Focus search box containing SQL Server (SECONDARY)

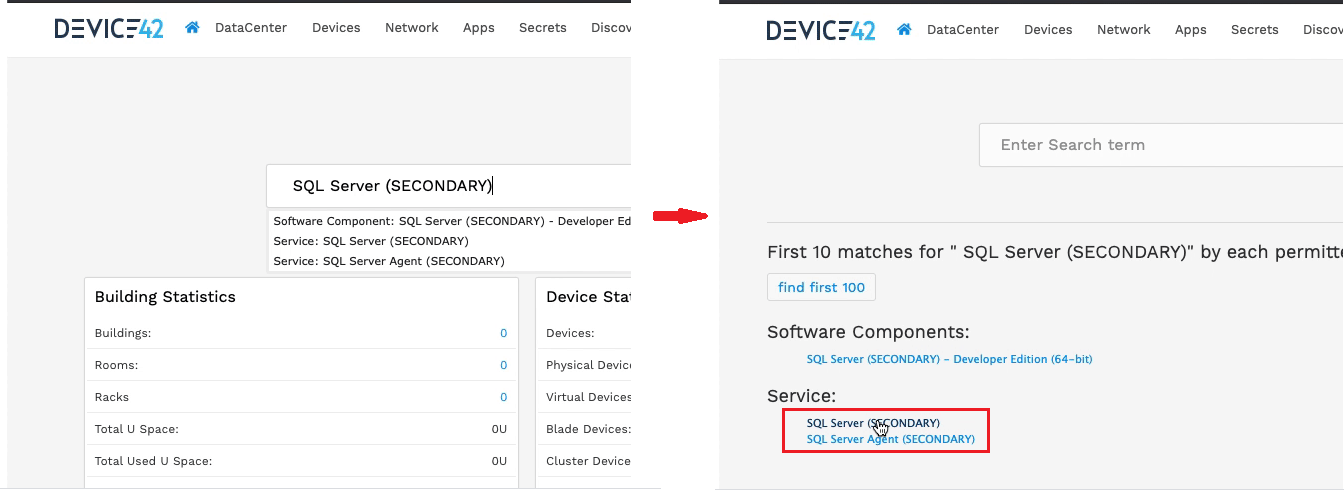tap(449, 186)
